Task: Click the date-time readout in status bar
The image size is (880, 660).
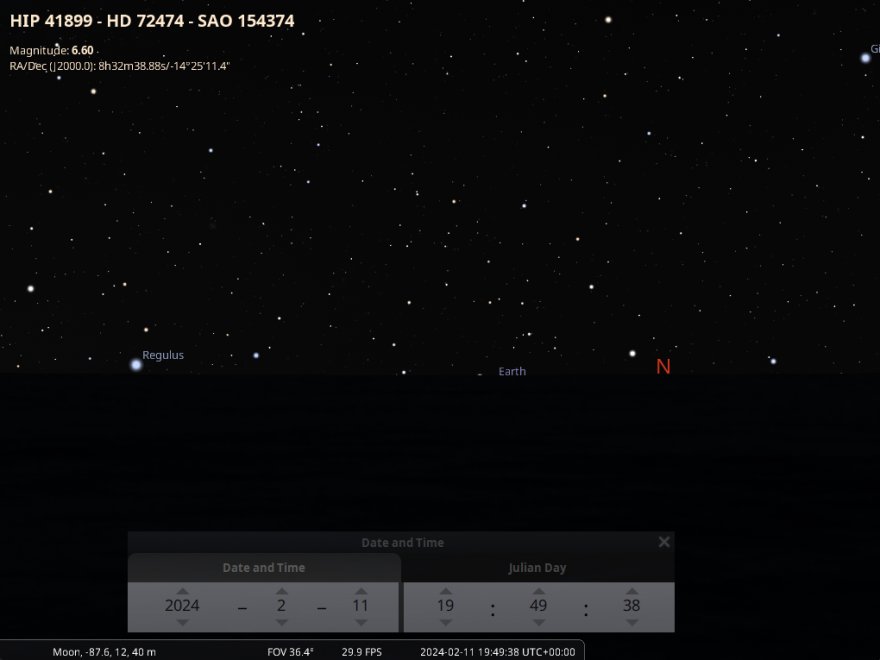Action: coord(497,652)
